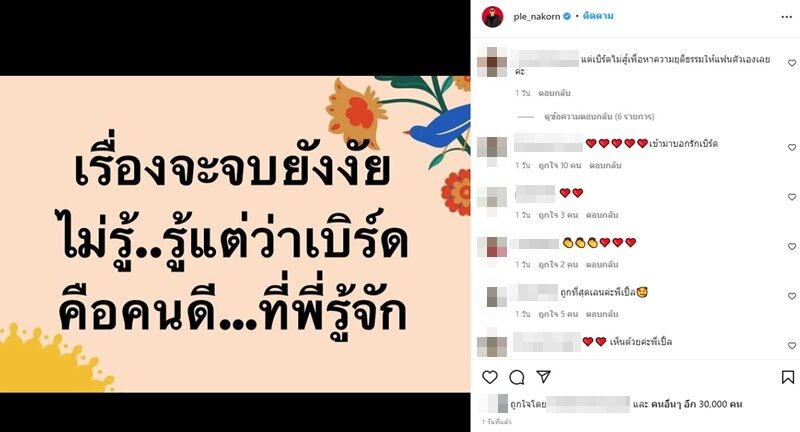The width and height of the screenshot is (800, 432).
Task: Reply to the first comment via ตอบกลับ
Action: click(555, 93)
